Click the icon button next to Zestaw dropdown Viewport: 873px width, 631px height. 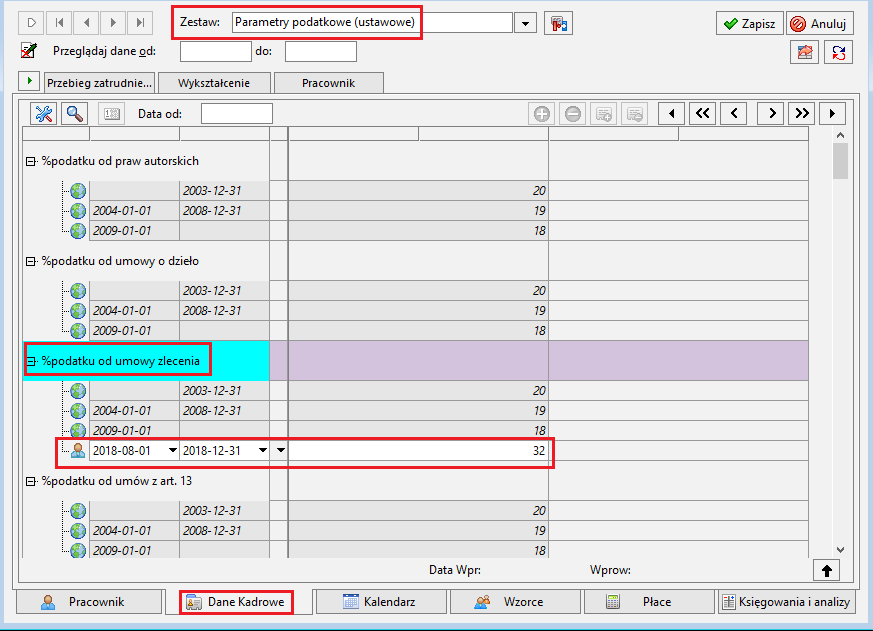pyautogui.click(x=558, y=23)
